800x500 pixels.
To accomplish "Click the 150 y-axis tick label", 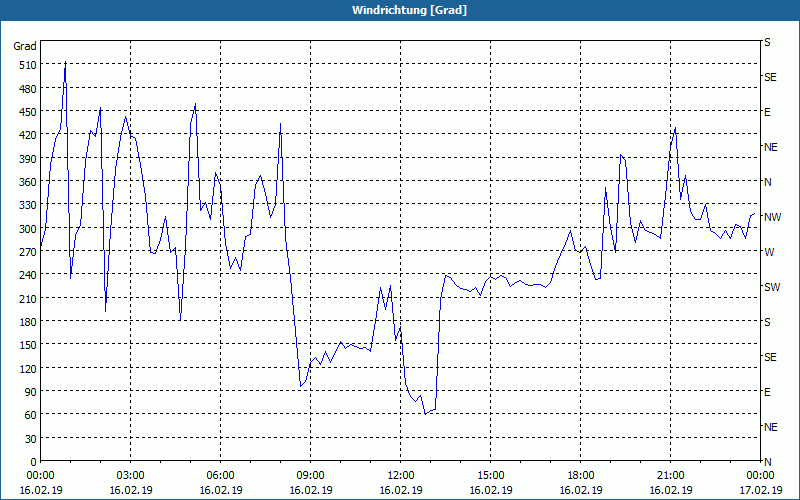I will click(x=27, y=345).
